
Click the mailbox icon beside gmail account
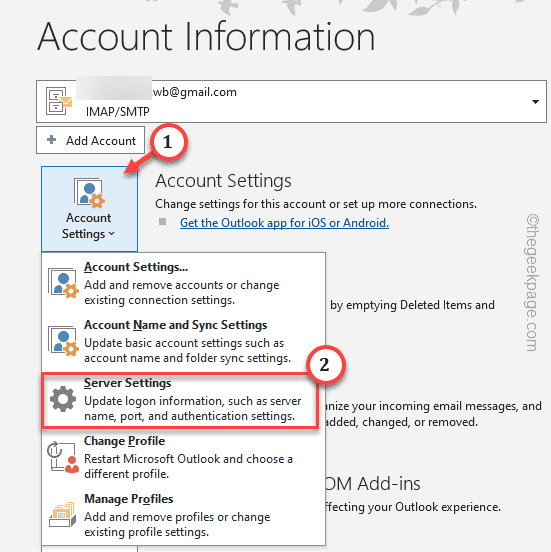tap(58, 101)
